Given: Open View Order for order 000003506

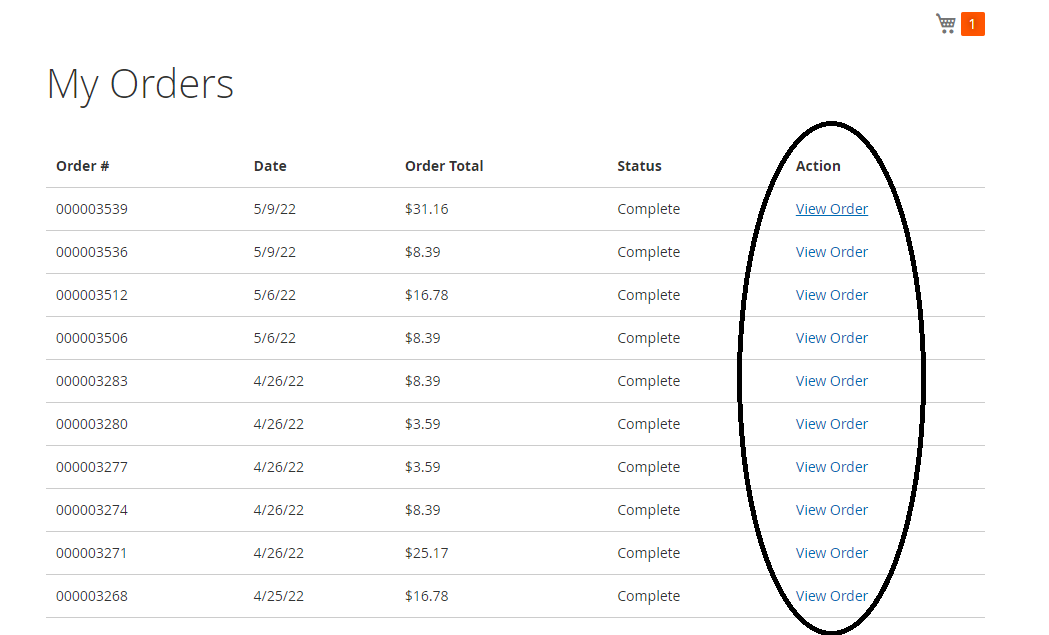Looking at the screenshot, I should [831, 338].
